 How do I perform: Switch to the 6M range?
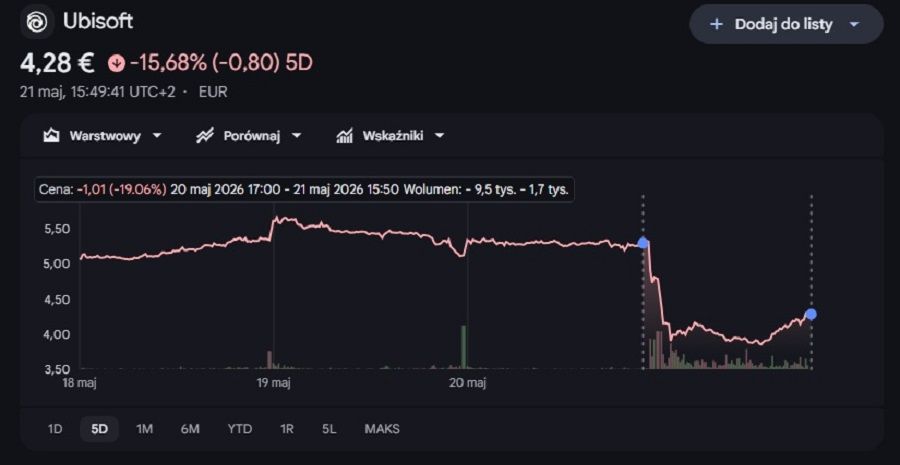pyautogui.click(x=190, y=429)
